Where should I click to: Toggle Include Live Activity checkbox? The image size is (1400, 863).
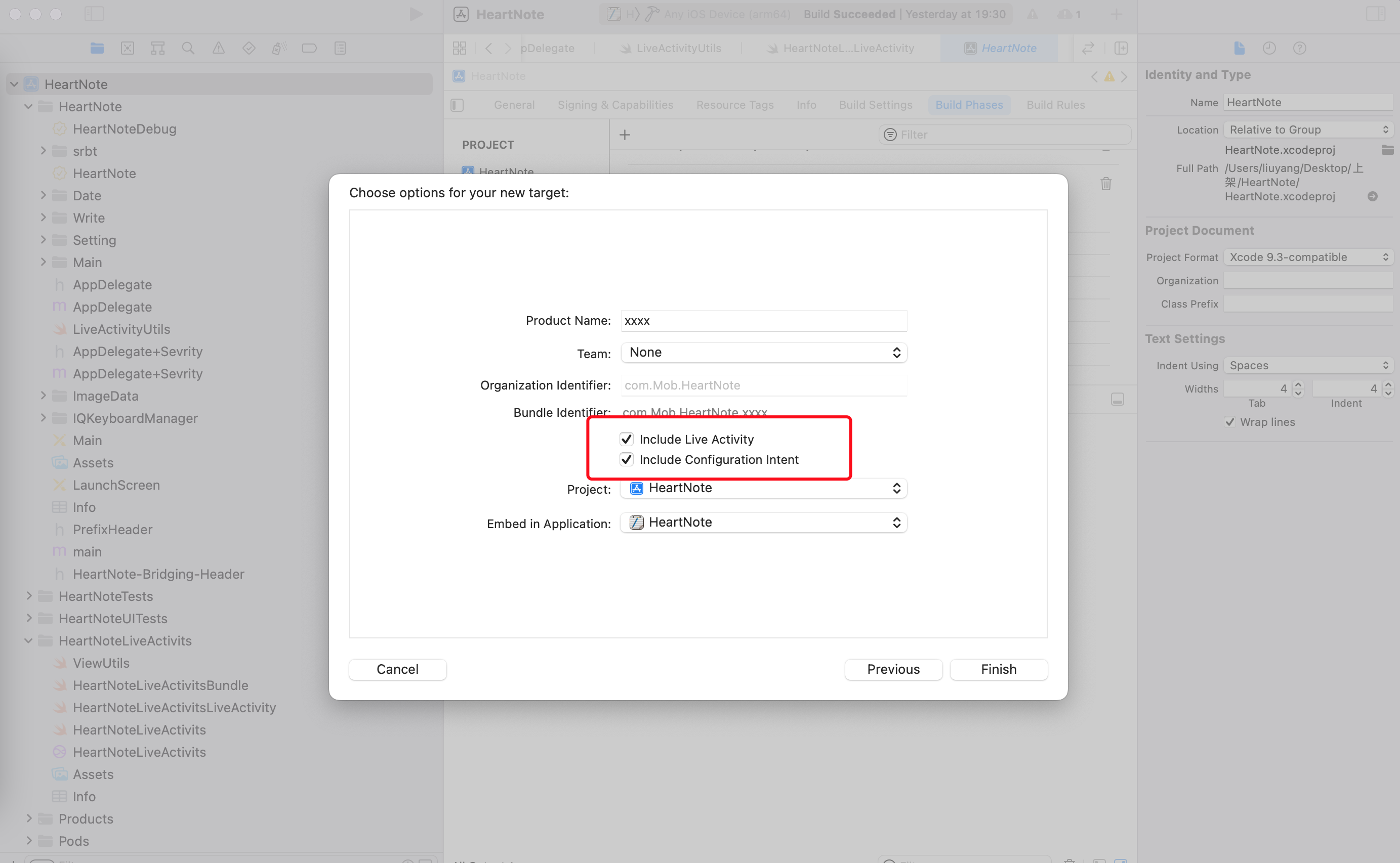(x=625, y=439)
